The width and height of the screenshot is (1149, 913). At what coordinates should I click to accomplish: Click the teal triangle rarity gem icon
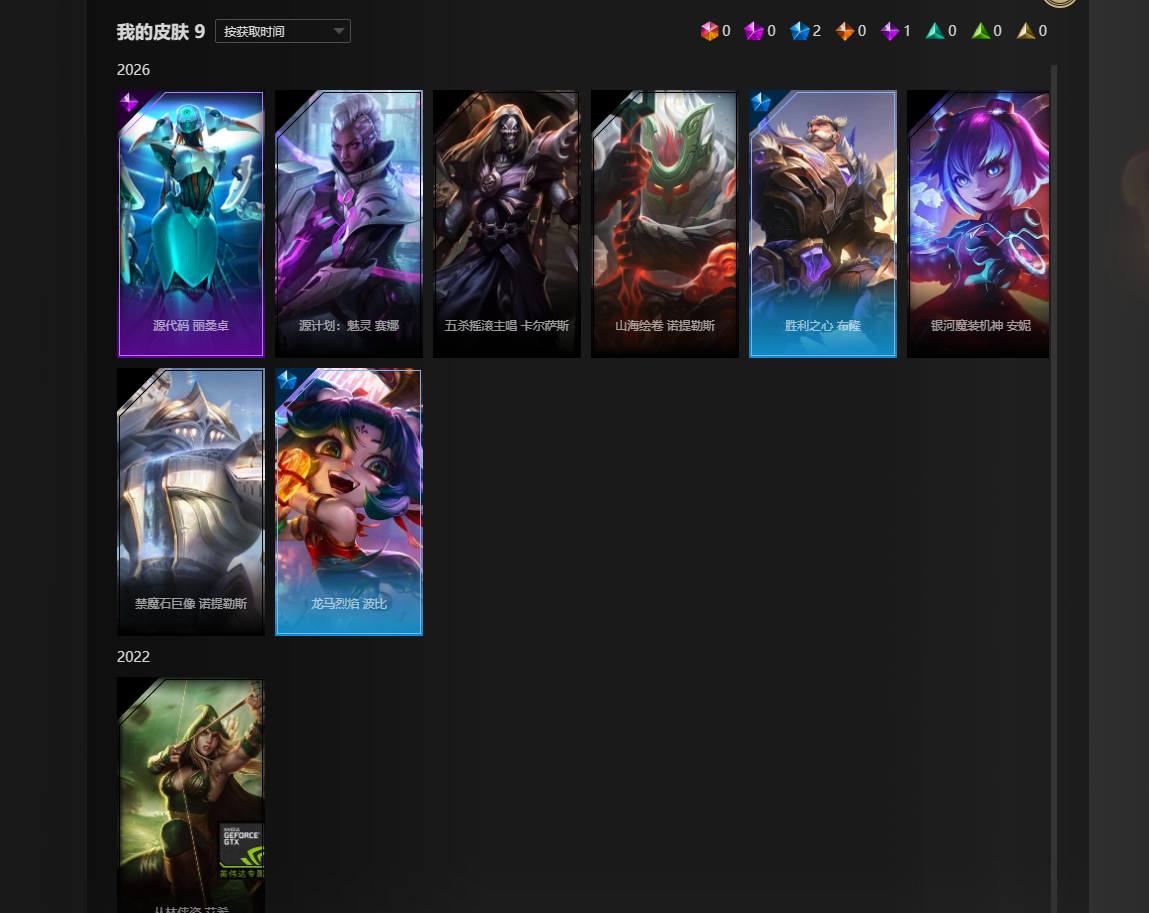click(935, 31)
